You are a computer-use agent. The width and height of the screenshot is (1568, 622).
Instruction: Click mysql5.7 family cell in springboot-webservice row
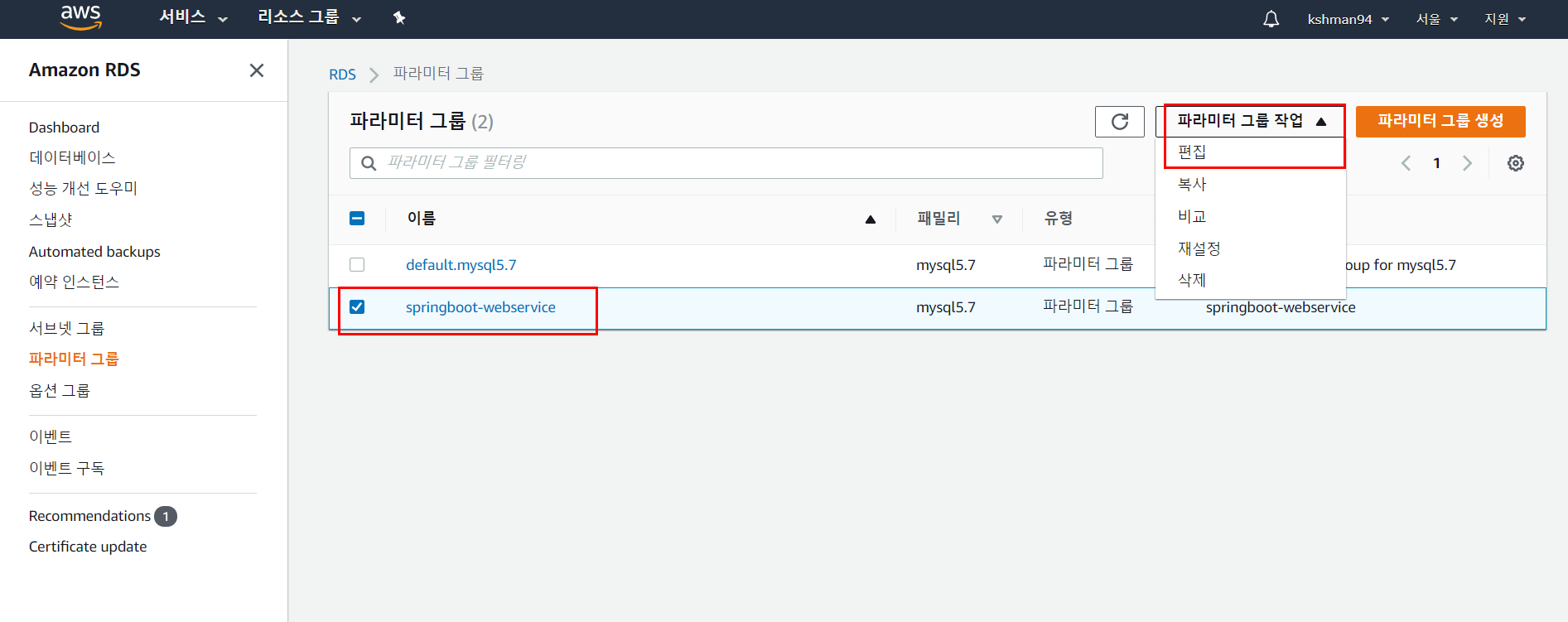click(x=946, y=307)
